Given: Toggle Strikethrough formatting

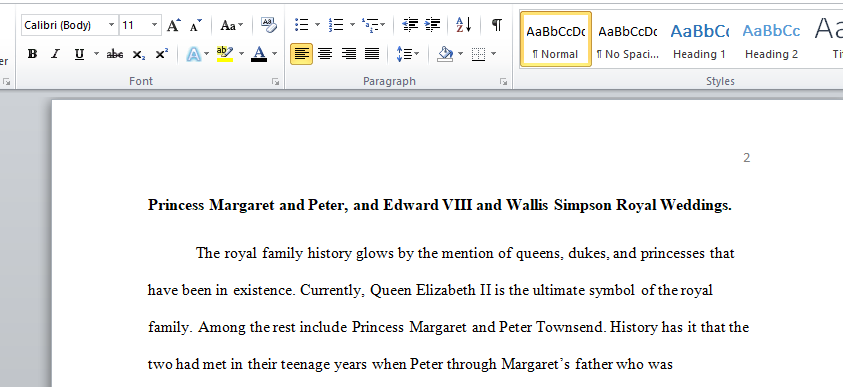Looking at the screenshot, I should (115, 54).
